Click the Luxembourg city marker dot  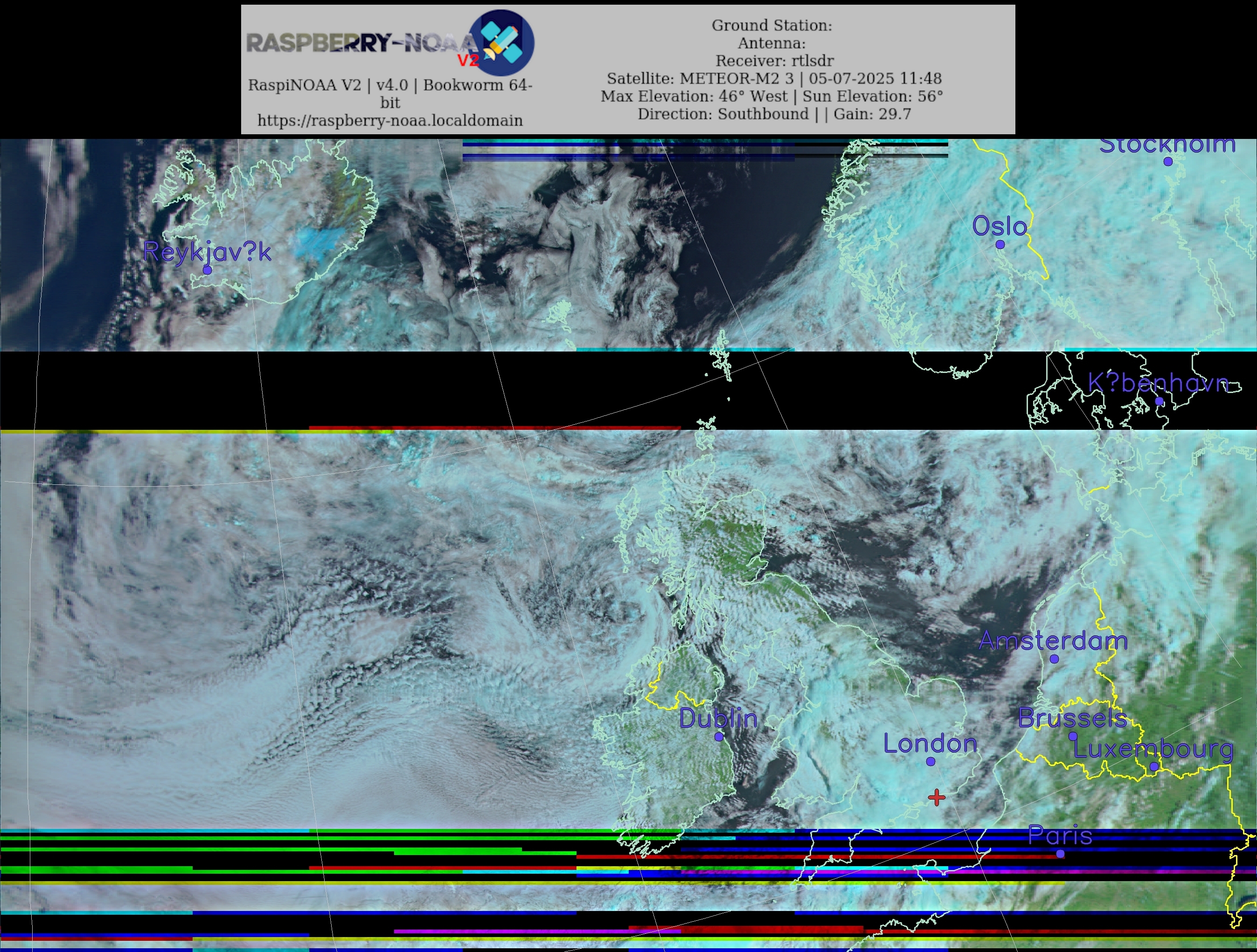1154,766
